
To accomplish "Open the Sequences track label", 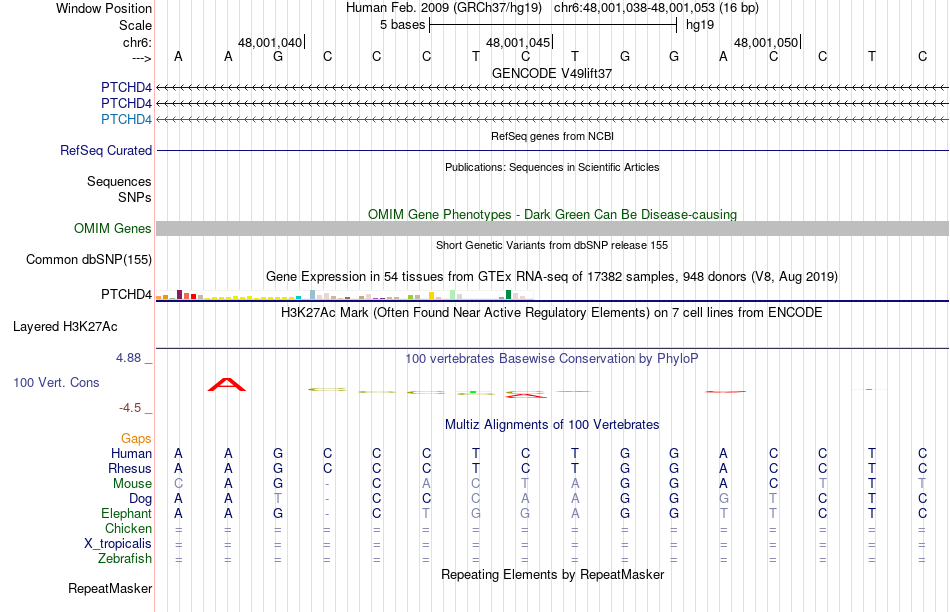I will point(119,181).
